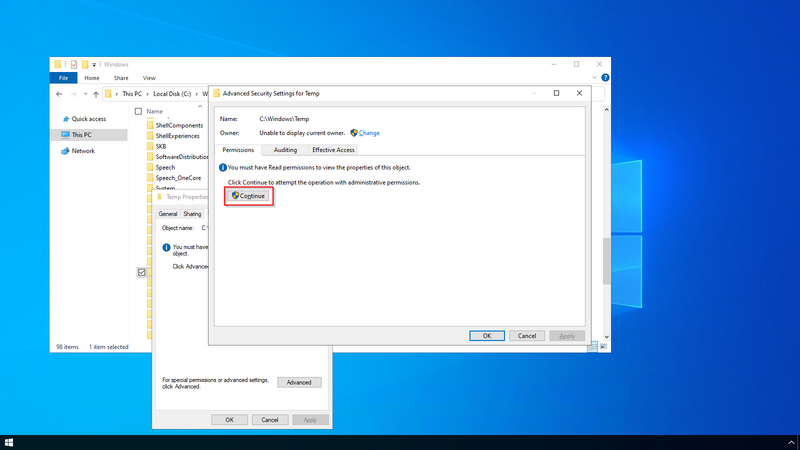Select the ShellComponents folder
Screen dimensions: 800x450
click(179, 126)
